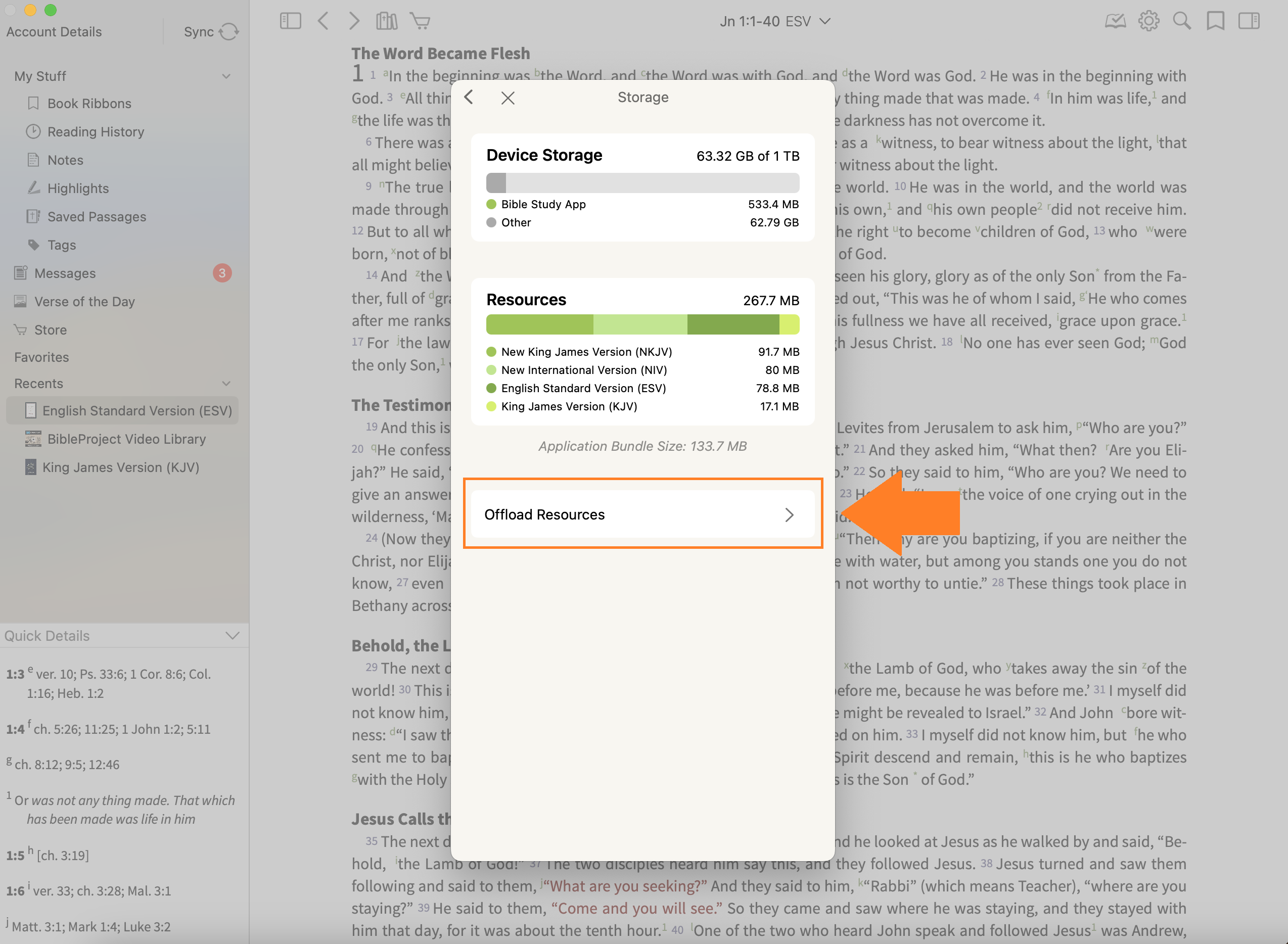This screenshot has height=944, width=1288.
Task: Click the search magnifier icon
Action: (x=1182, y=21)
